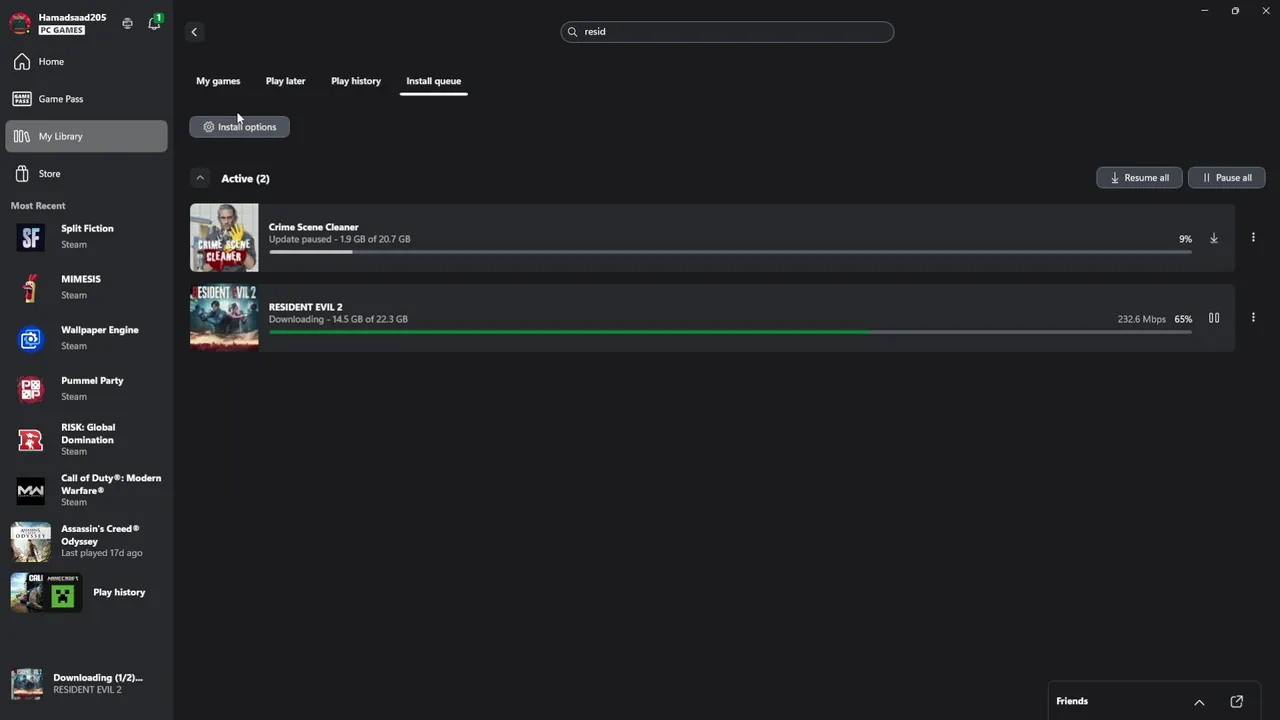This screenshot has height=720, width=1280.
Task: Pause the RESIDENT EVIL 2 download
Action: (x=1214, y=318)
